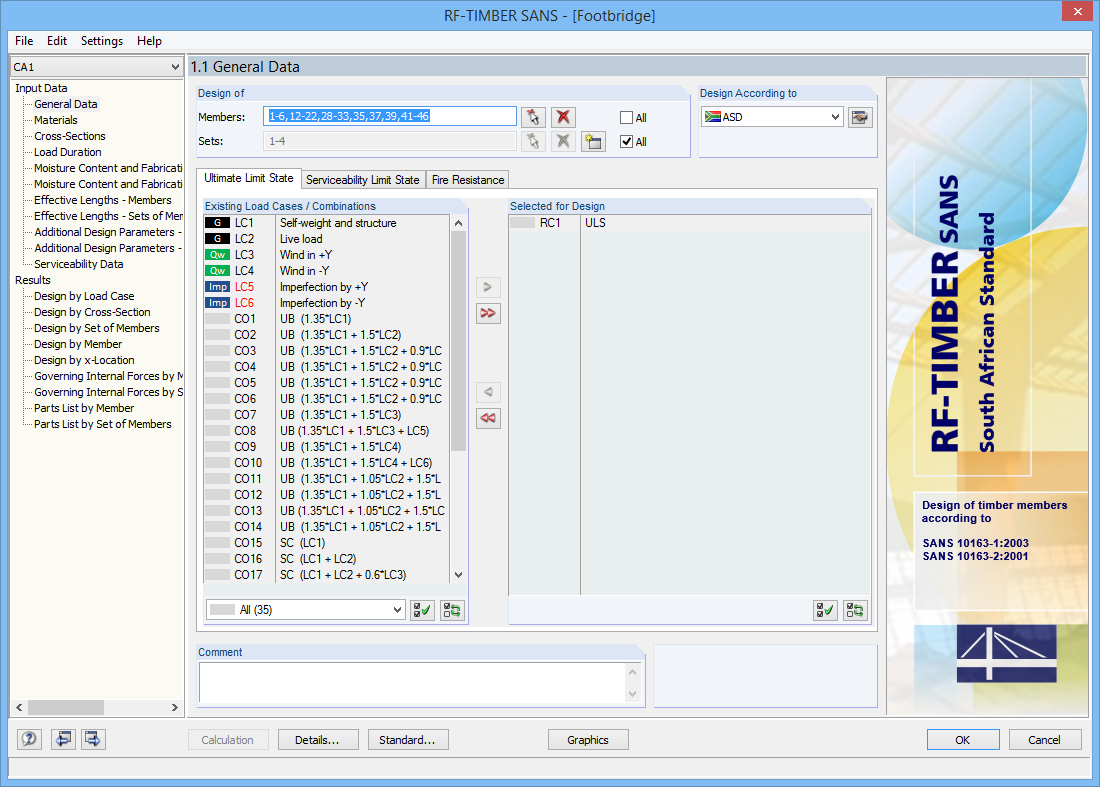
Task: Click the Graphics button
Action: click(588, 739)
